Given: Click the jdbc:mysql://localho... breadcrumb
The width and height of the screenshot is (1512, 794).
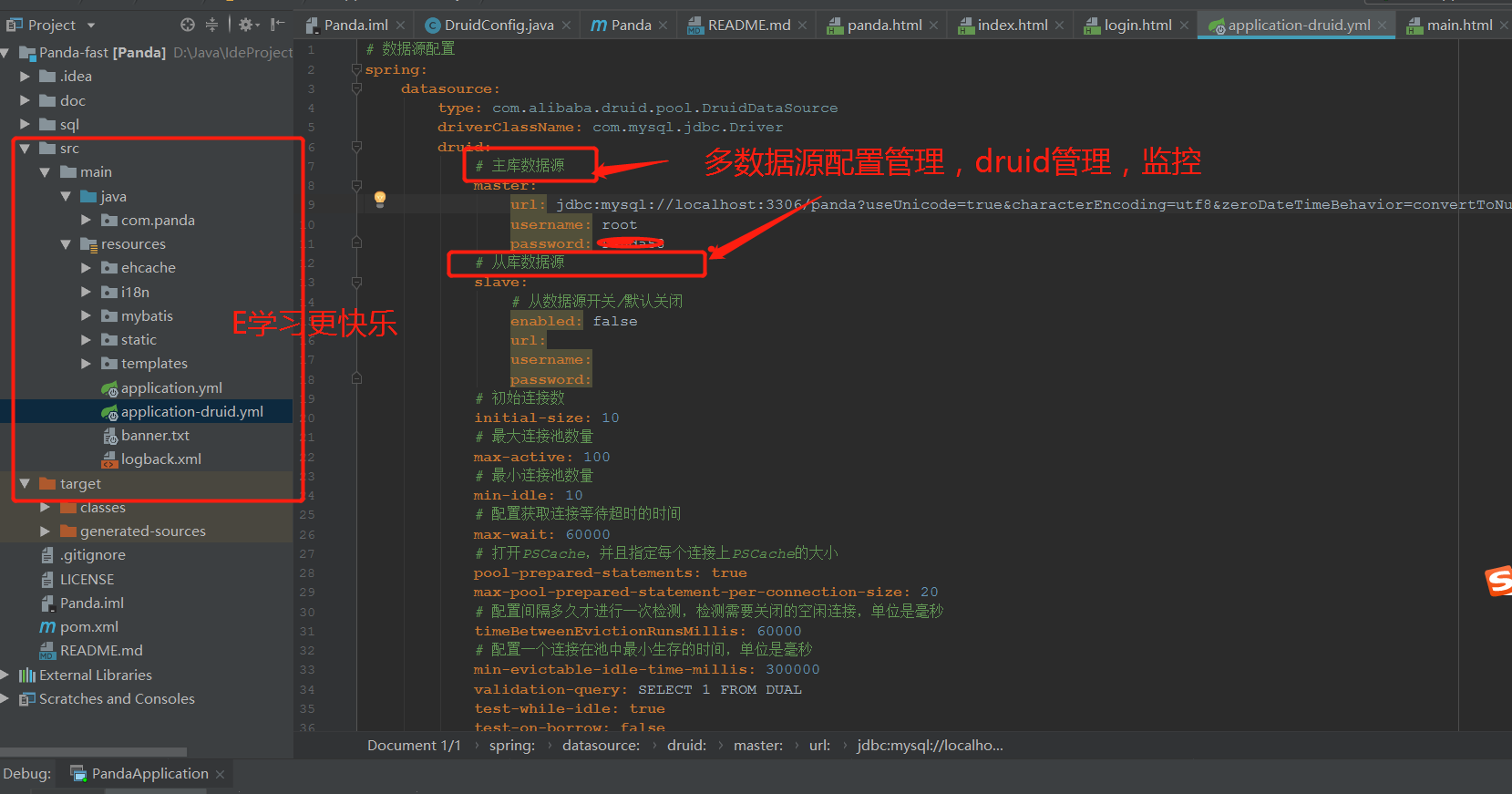Looking at the screenshot, I should [930, 746].
